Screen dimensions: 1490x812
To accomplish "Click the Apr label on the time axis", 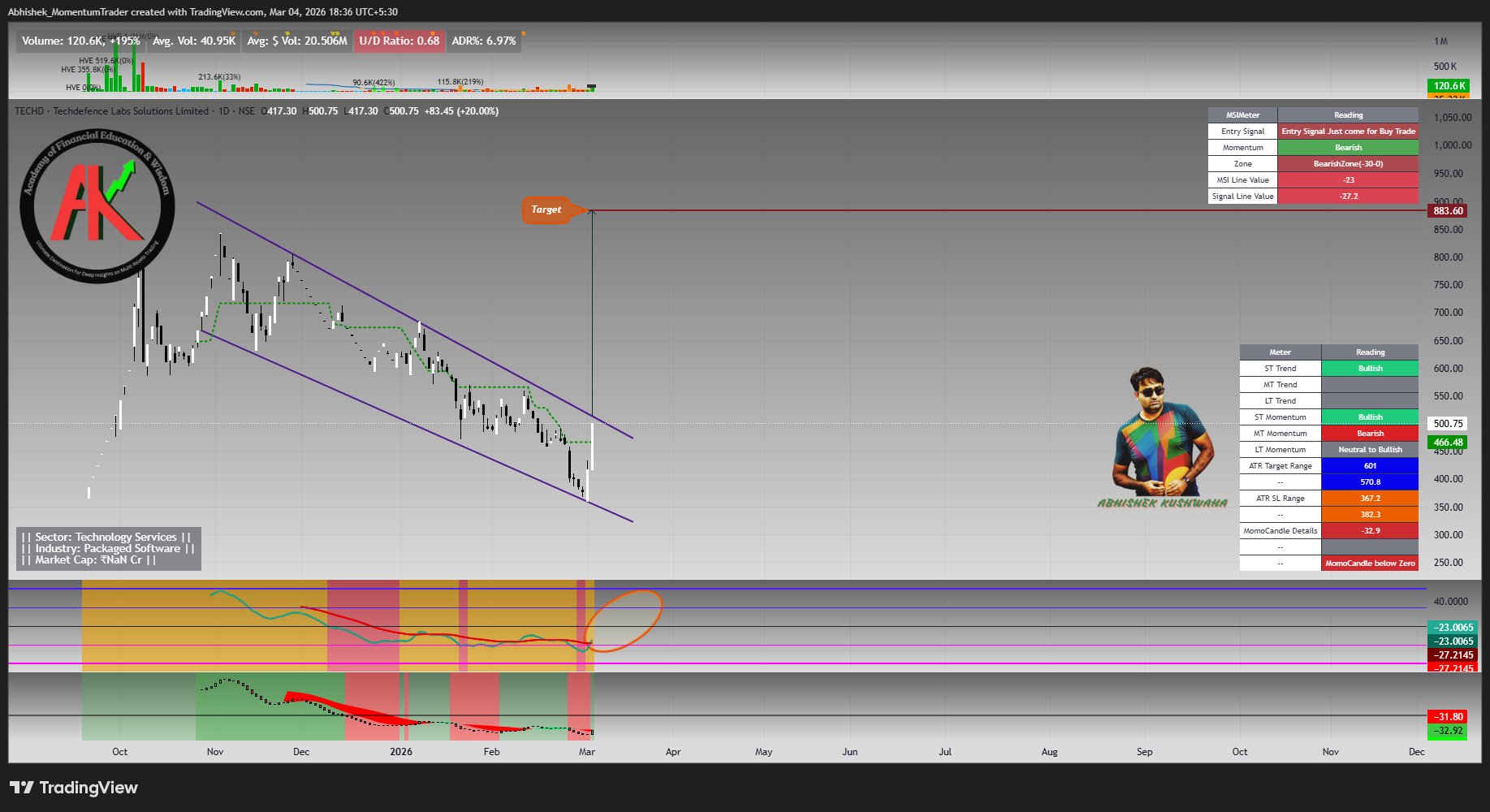I will (673, 752).
